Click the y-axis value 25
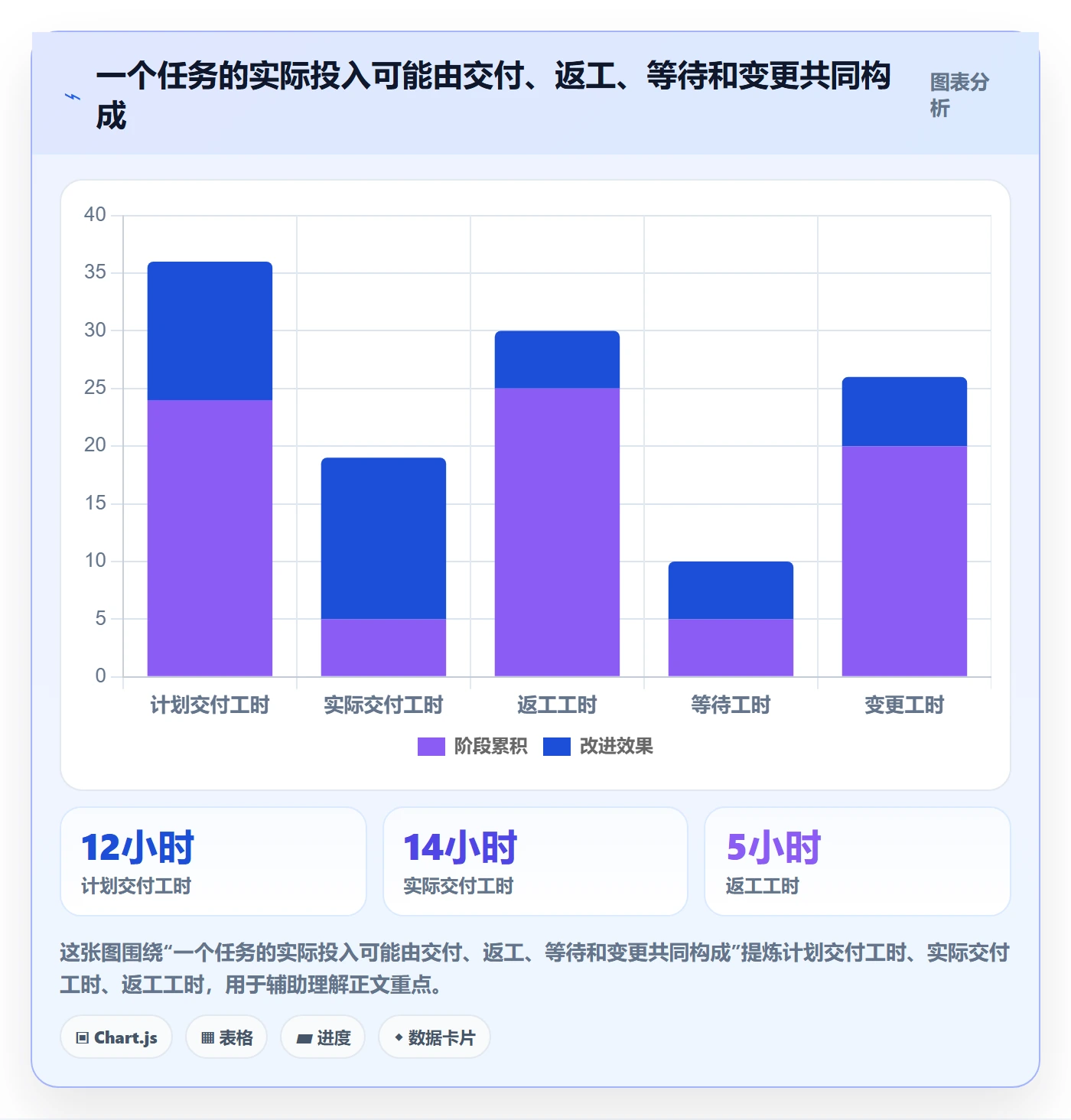The image size is (1071, 1120). coord(95,387)
